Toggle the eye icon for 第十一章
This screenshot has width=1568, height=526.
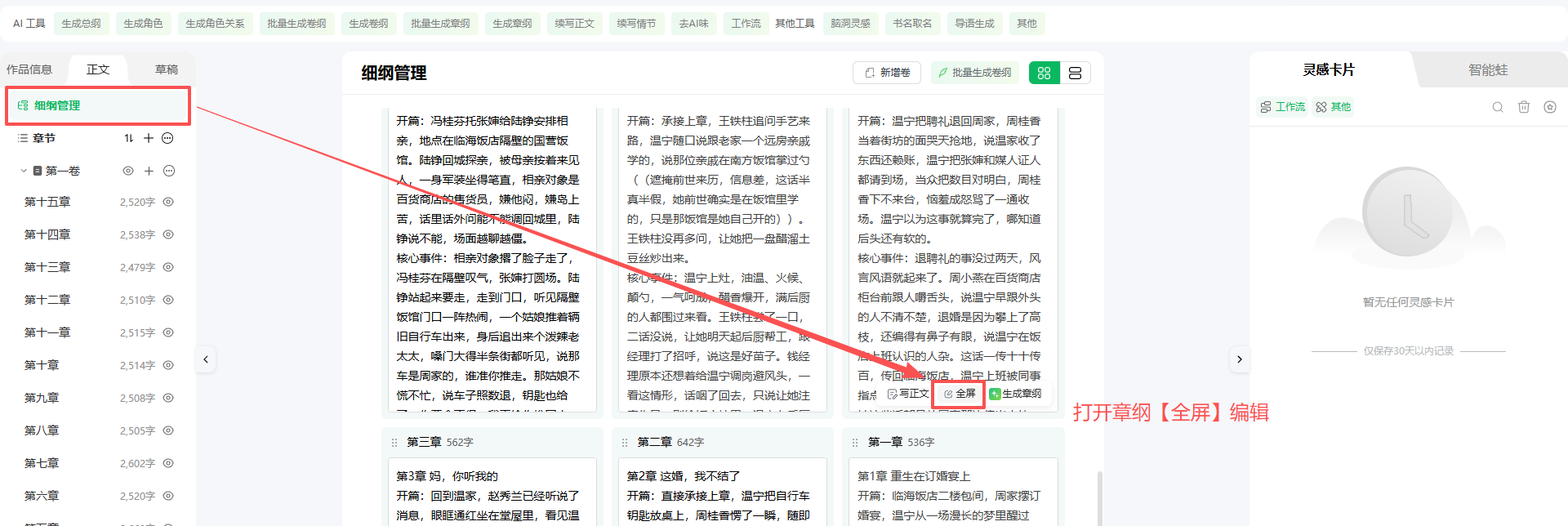[168, 332]
